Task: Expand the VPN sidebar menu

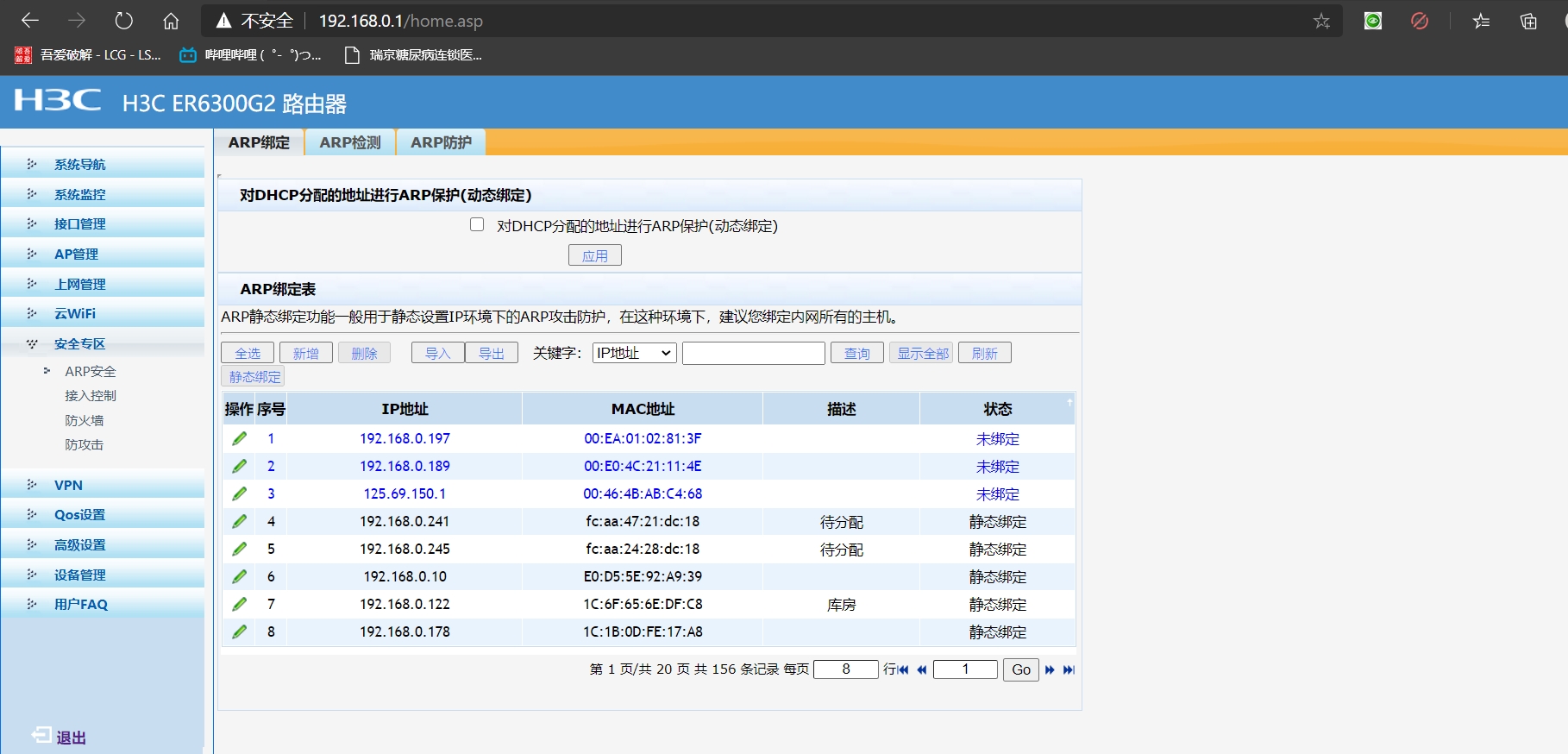Action: [68, 485]
